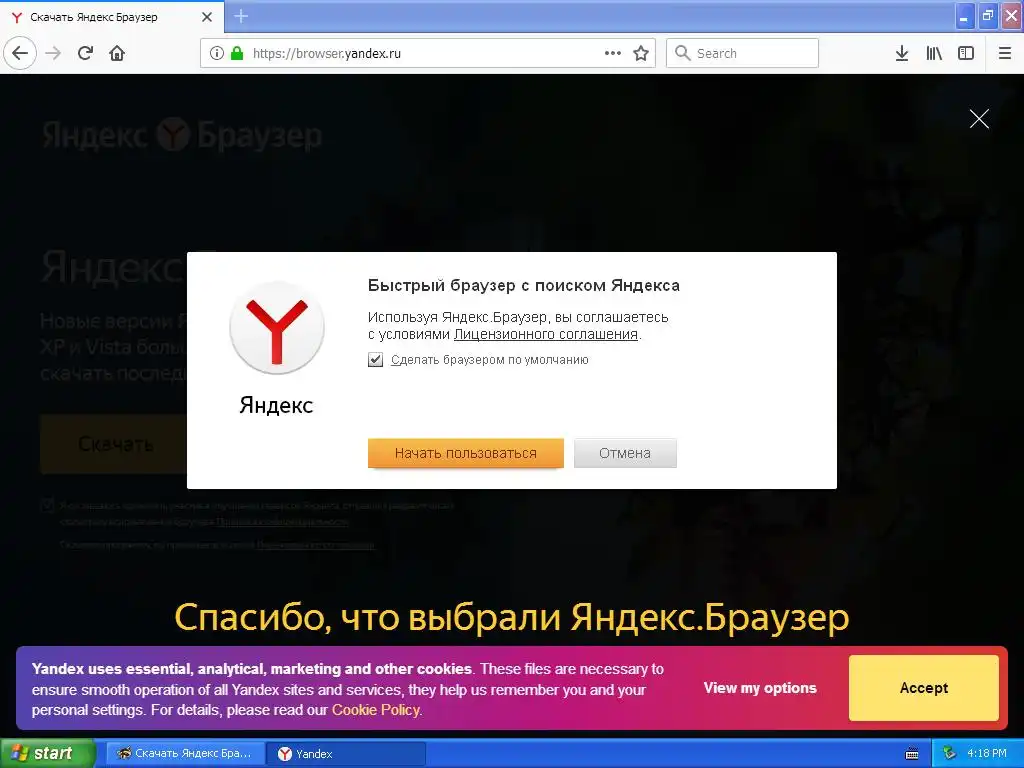Select the Скачать Яндекс Браузер tab
Viewport: 1024px width, 768px height.
[x=112, y=17]
